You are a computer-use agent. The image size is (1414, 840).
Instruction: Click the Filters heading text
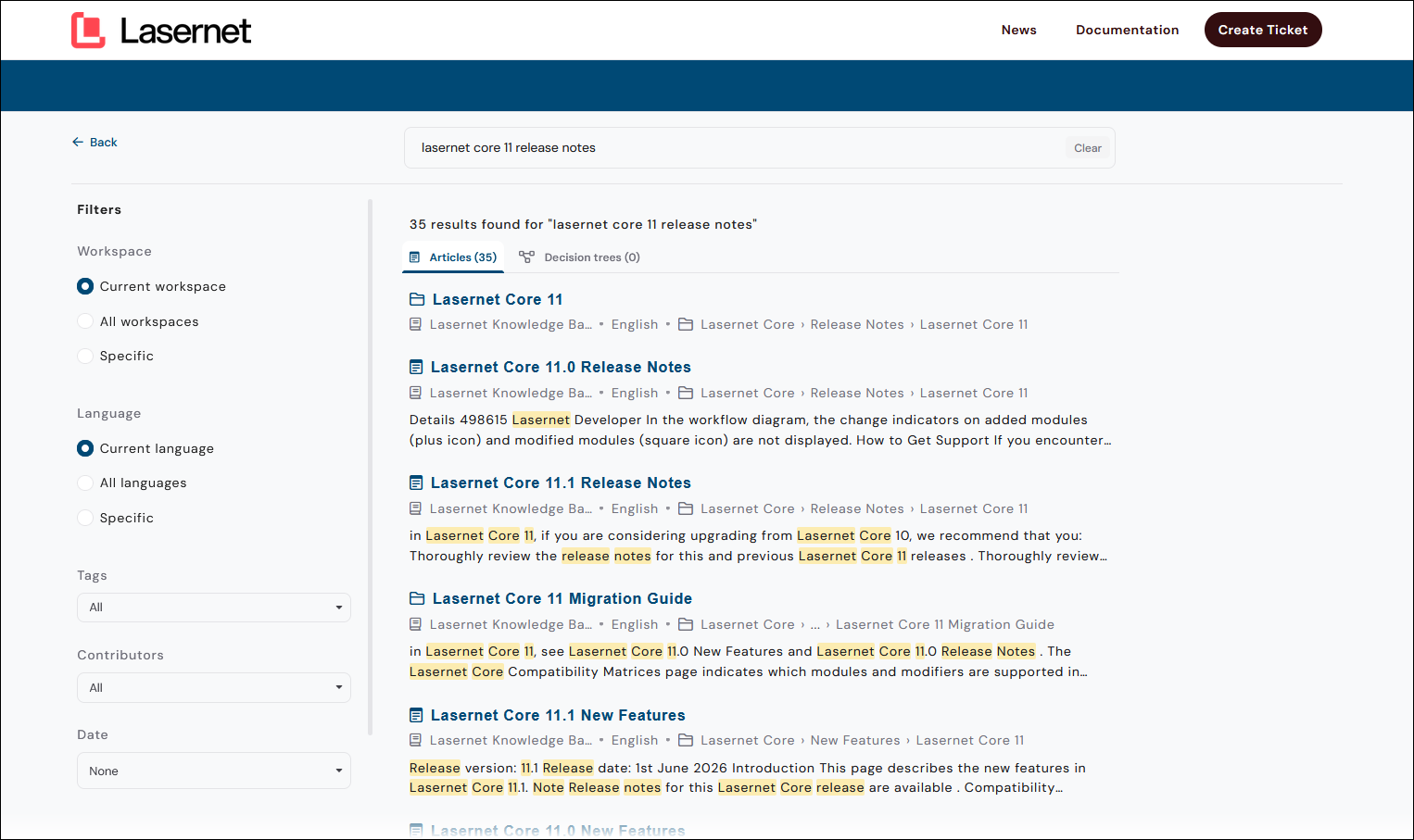99,210
